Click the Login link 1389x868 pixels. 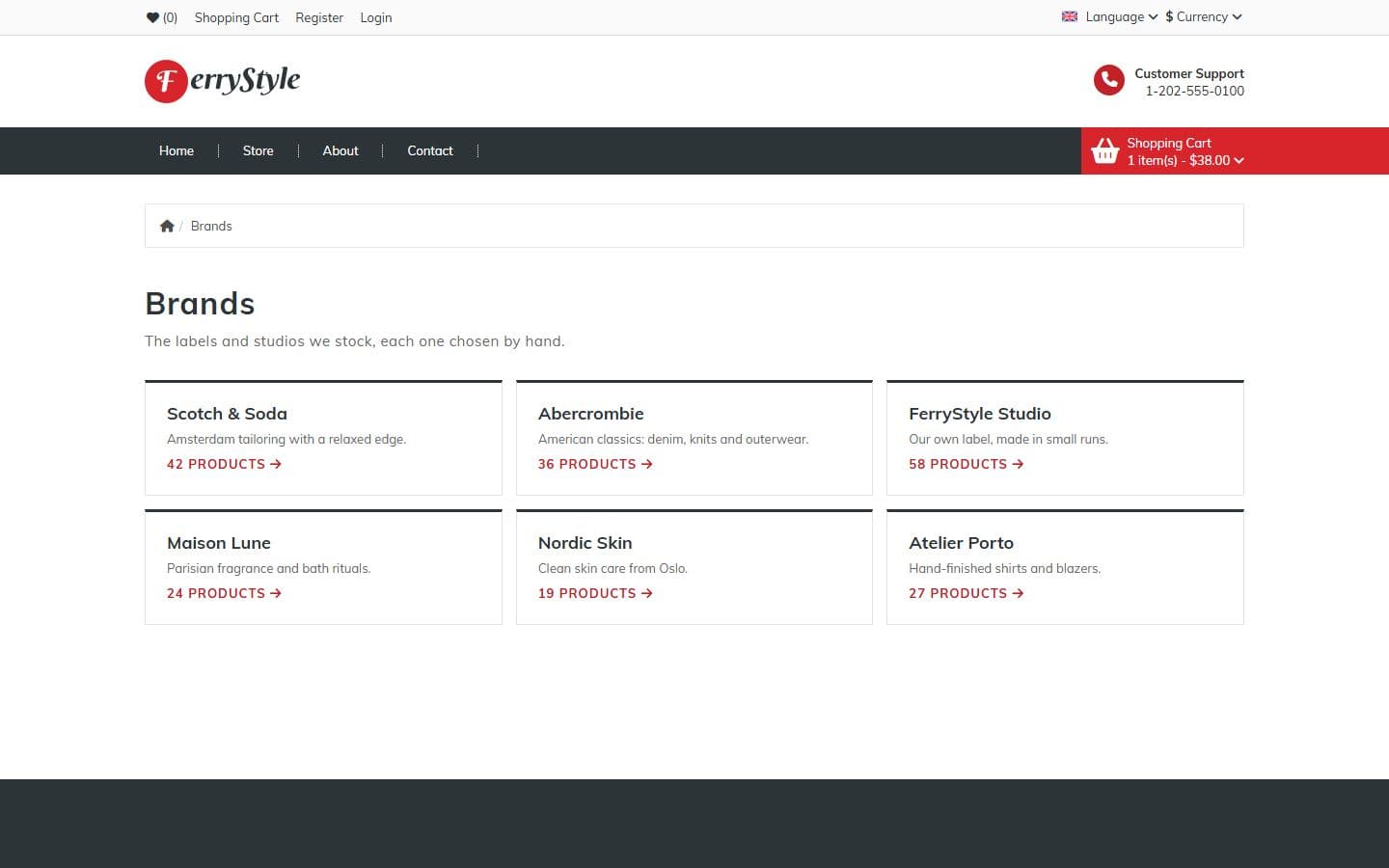[x=376, y=17]
